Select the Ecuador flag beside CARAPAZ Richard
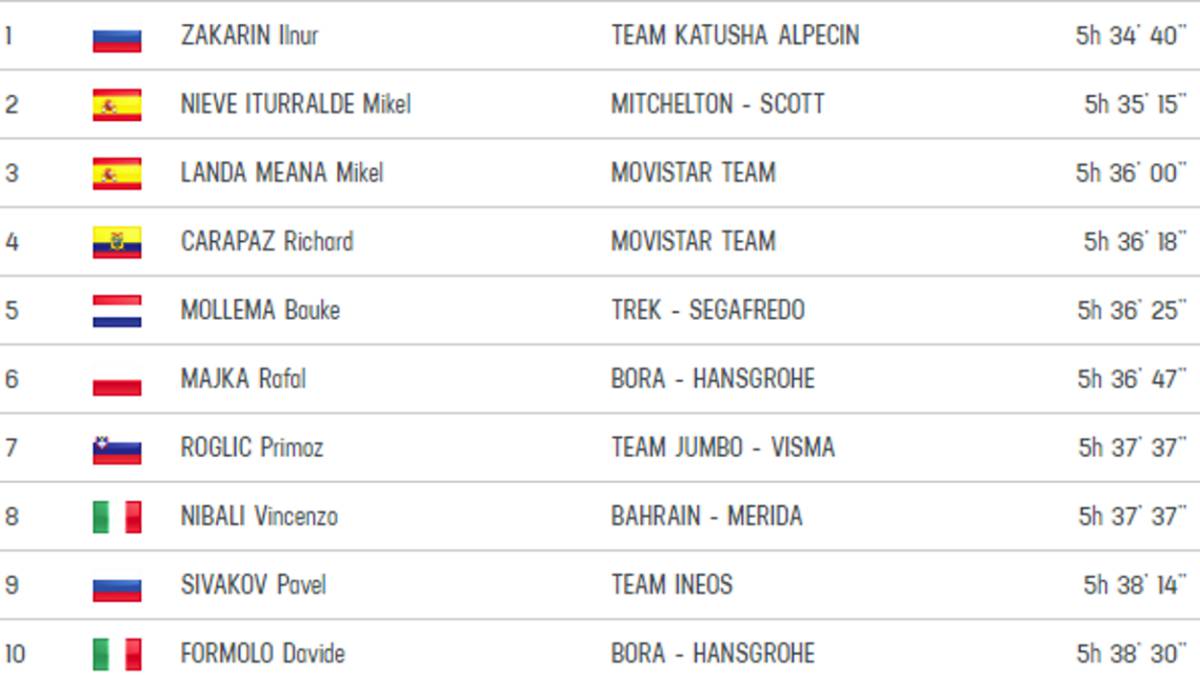This screenshot has width=1200, height=675. coord(117,242)
